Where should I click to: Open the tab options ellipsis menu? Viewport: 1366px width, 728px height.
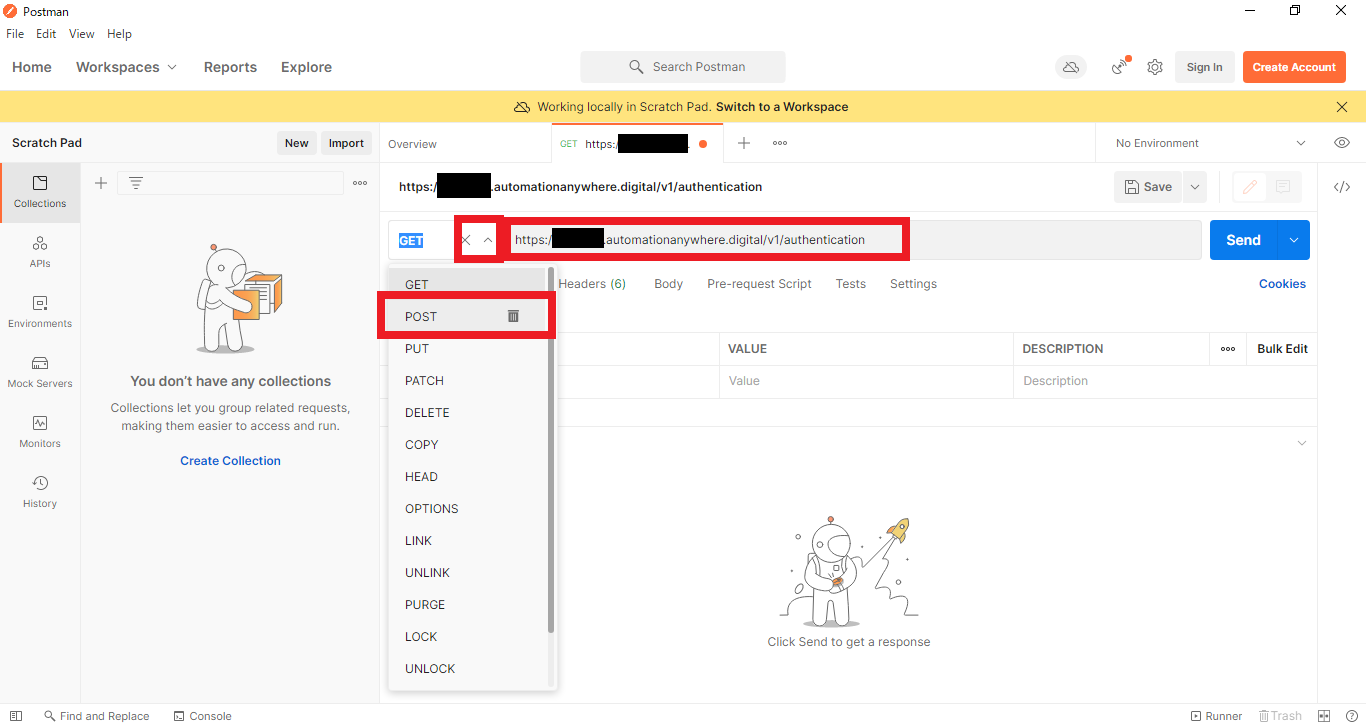click(x=780, y=143)
